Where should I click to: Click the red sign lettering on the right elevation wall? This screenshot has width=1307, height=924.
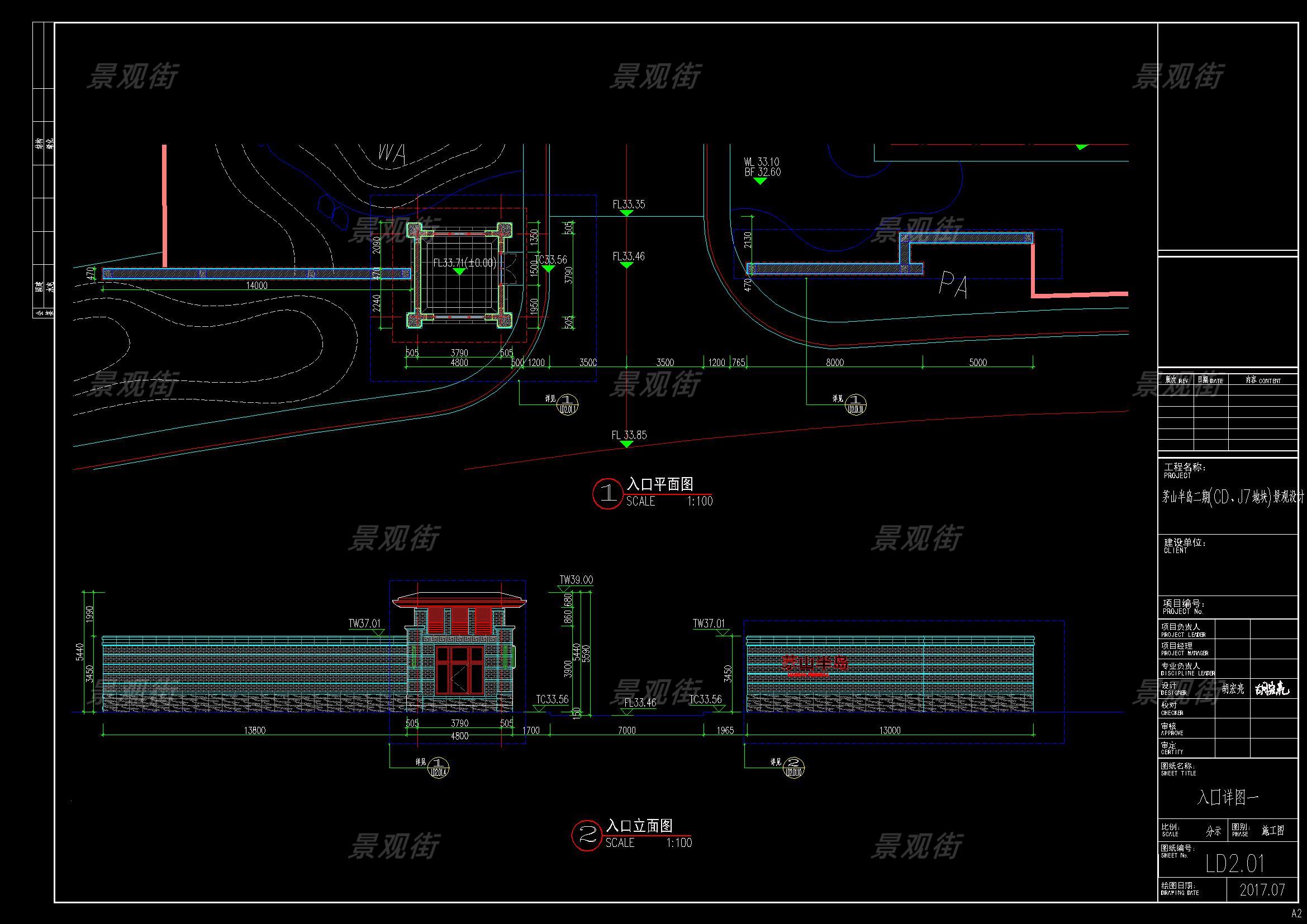814,663
